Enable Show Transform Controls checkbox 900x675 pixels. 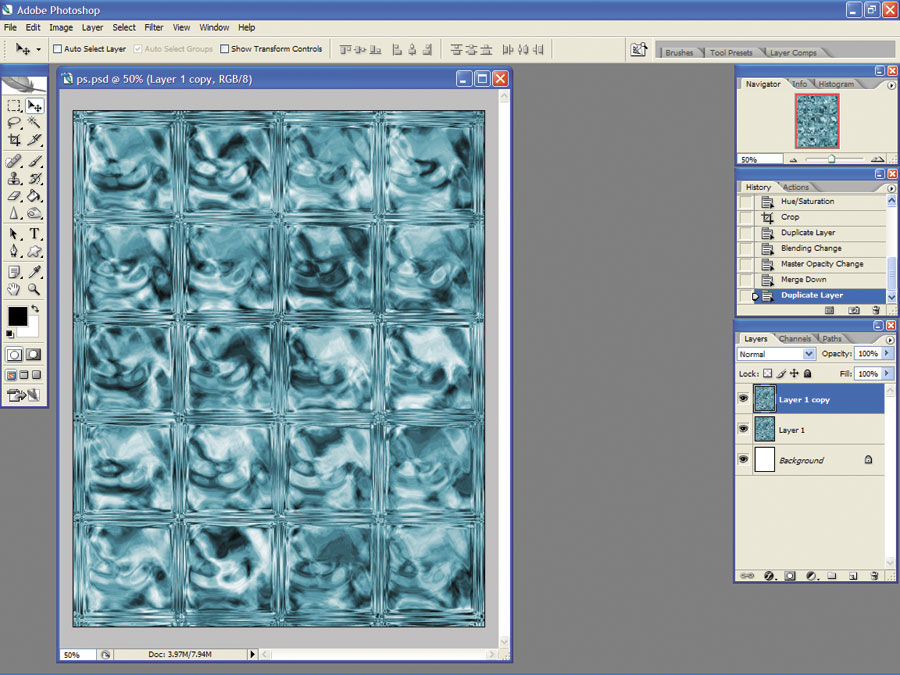point(224,49)
